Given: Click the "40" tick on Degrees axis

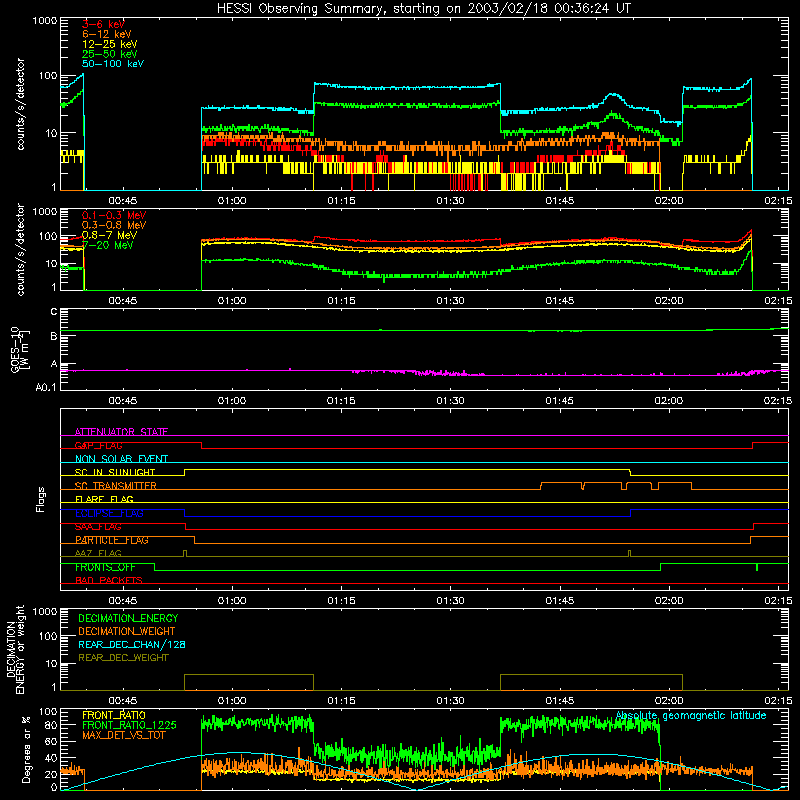Looking at the screenshot, I should tap(52, 758).
